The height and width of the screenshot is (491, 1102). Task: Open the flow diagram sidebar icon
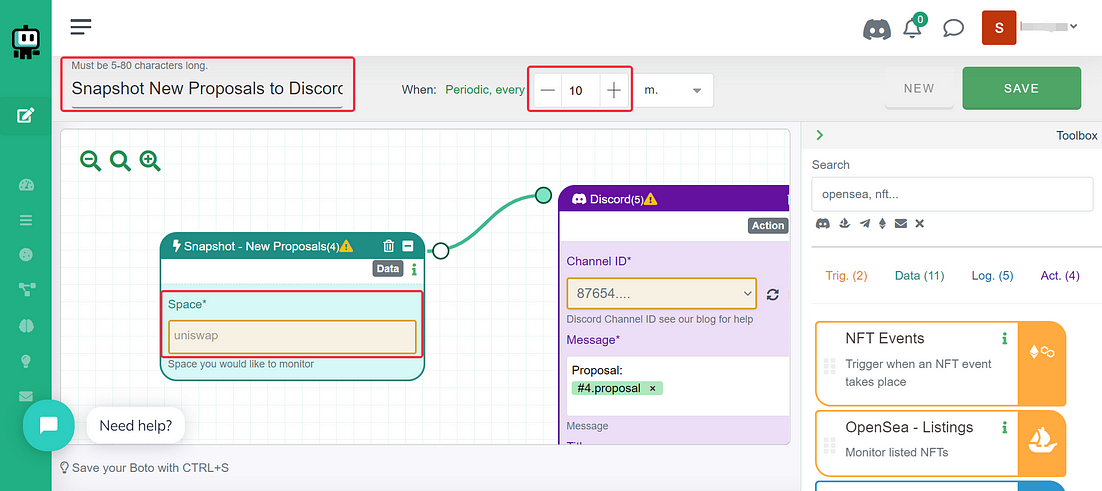pyautogui.click(x=26, y=289)
